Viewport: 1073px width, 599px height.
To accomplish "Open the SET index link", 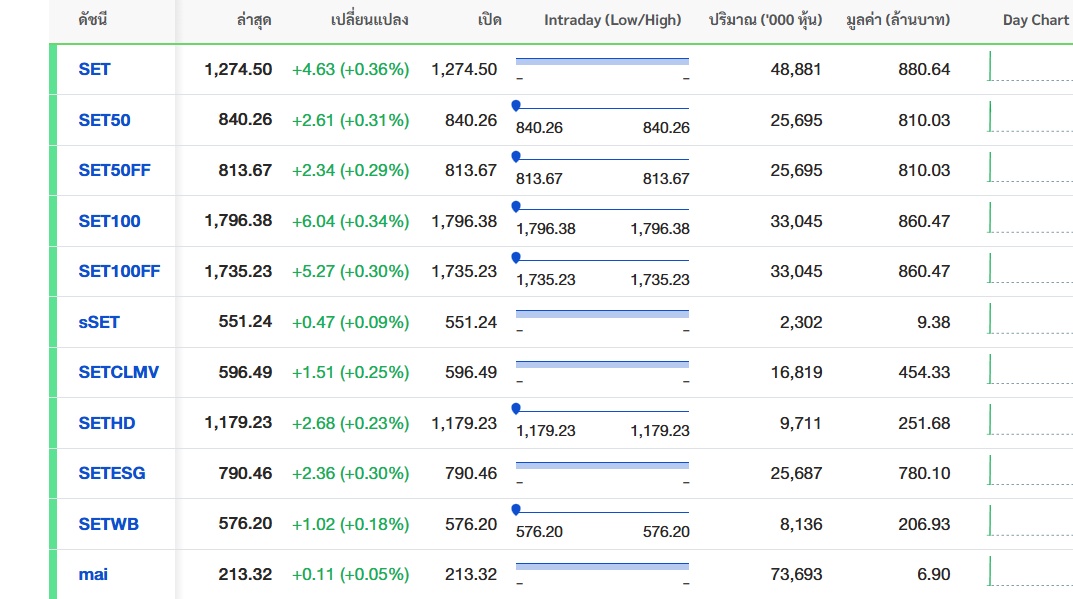I will (95, 69).
